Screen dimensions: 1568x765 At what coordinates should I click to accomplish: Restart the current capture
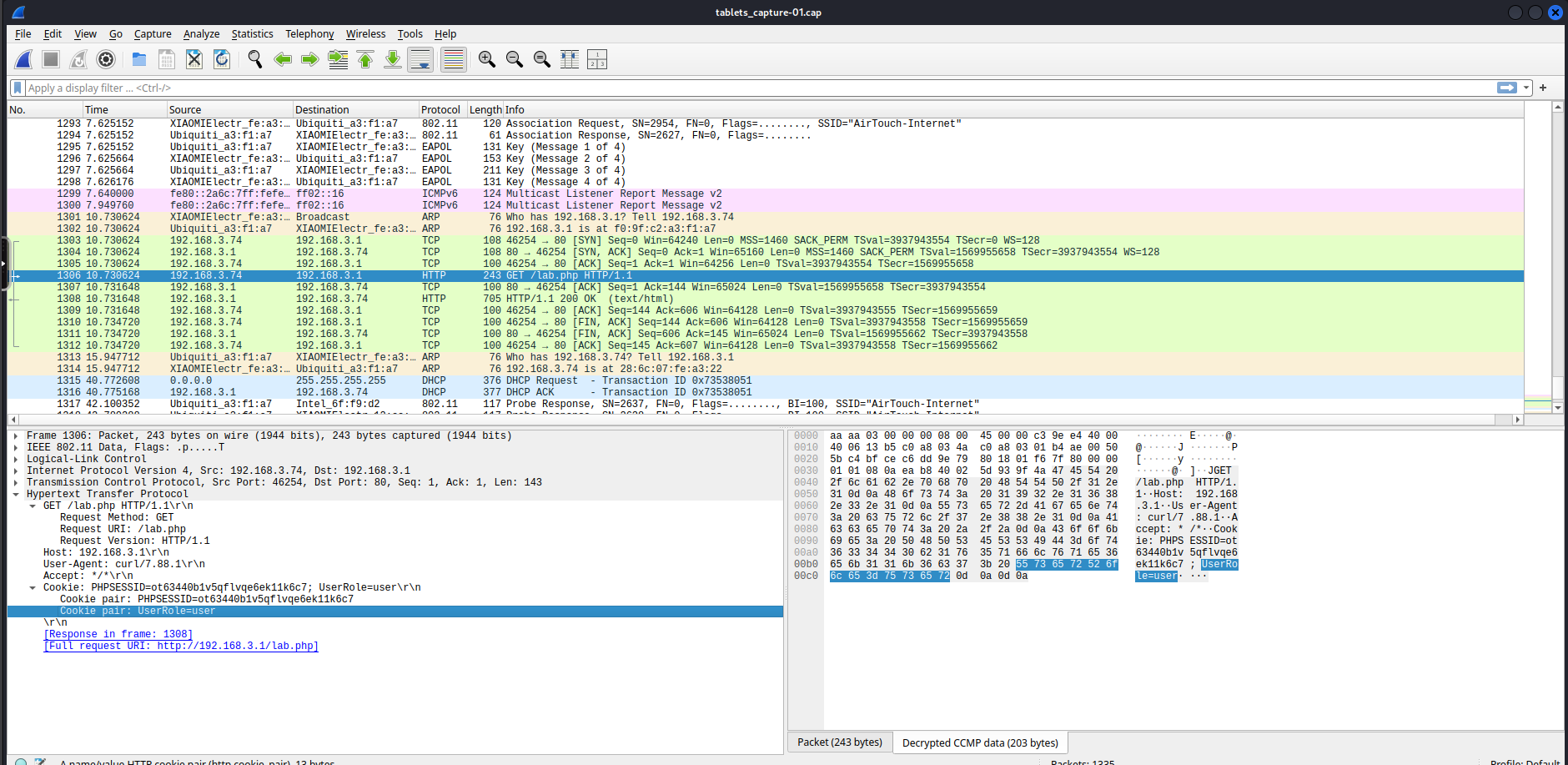(x=78, y=59)
